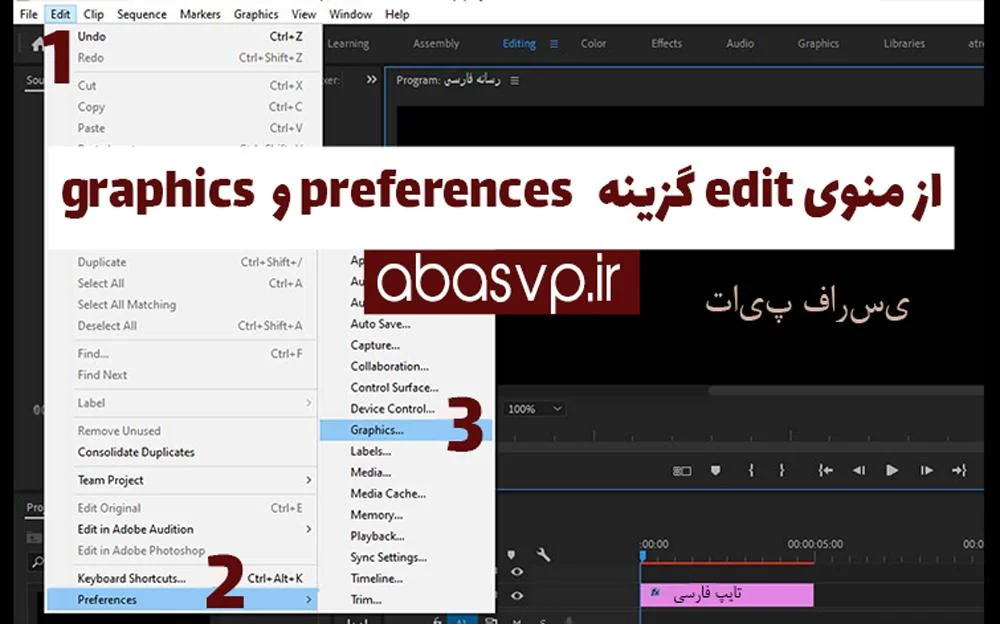Screen dimensions: 1000x624
Task: Click the fx badge on the pink clip
Action: pyautogui.click(x=655, y=593)
